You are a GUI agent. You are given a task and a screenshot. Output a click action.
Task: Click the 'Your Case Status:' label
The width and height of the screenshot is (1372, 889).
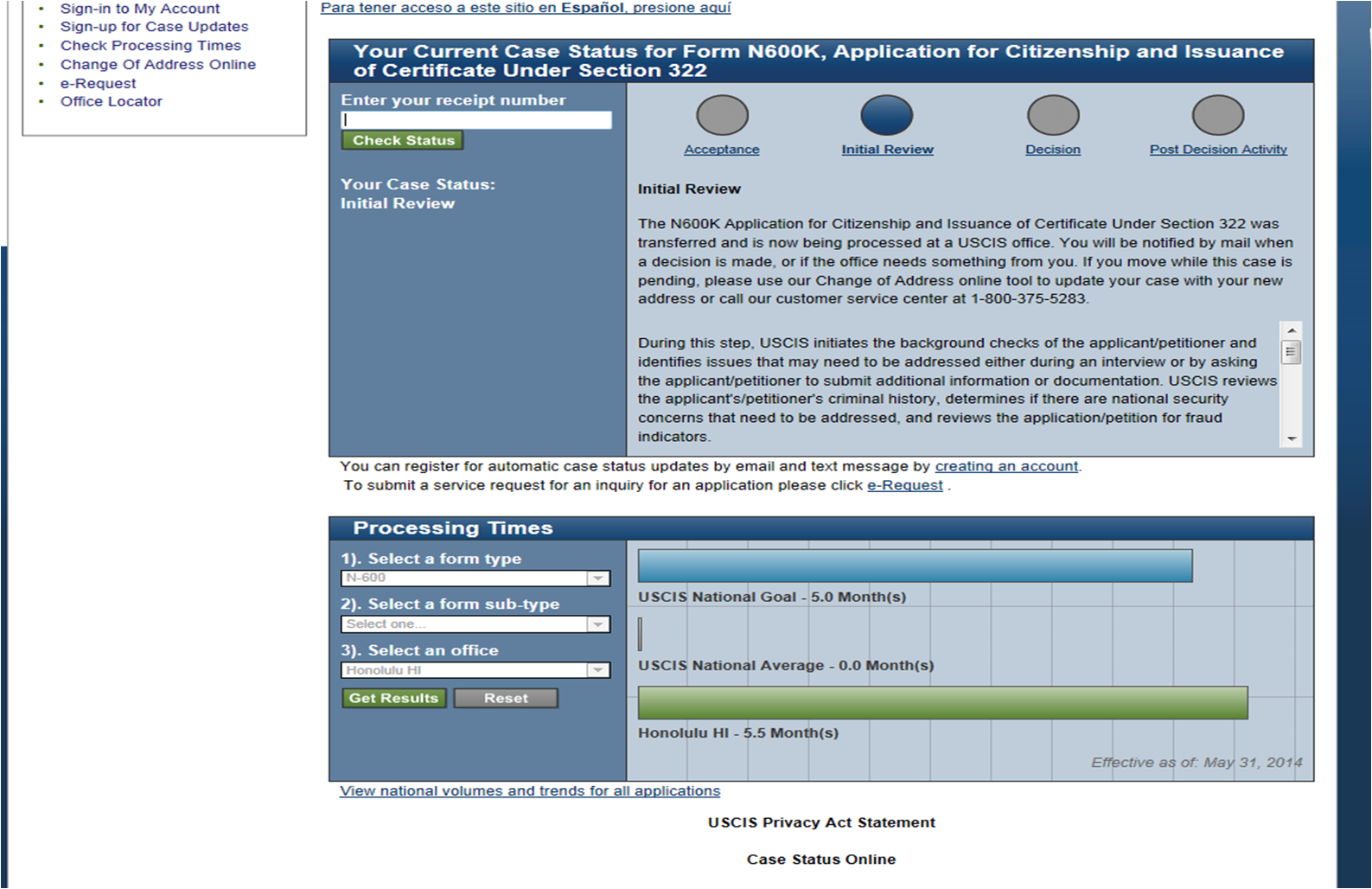point(418,184)
